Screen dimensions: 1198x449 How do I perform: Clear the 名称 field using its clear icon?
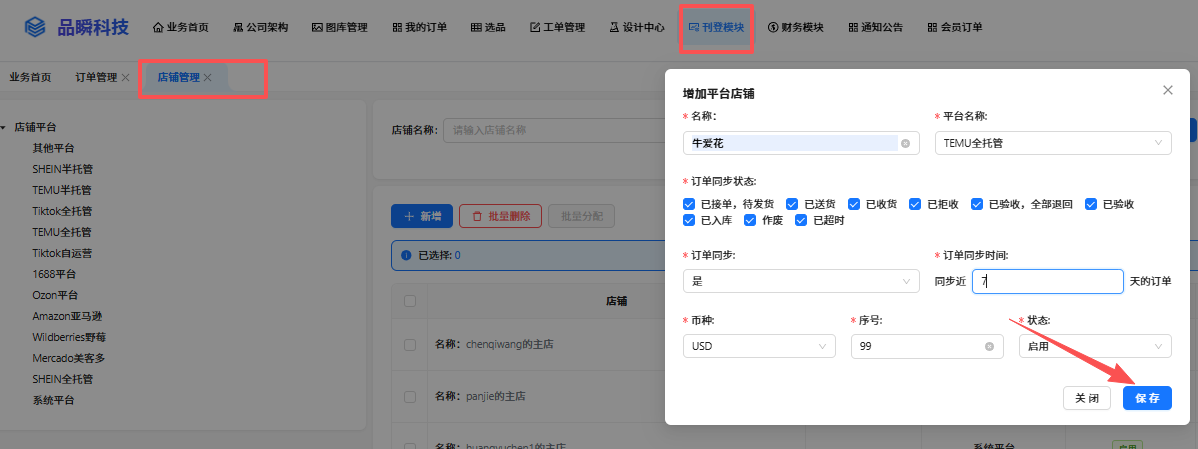click(x=905, y=143)
